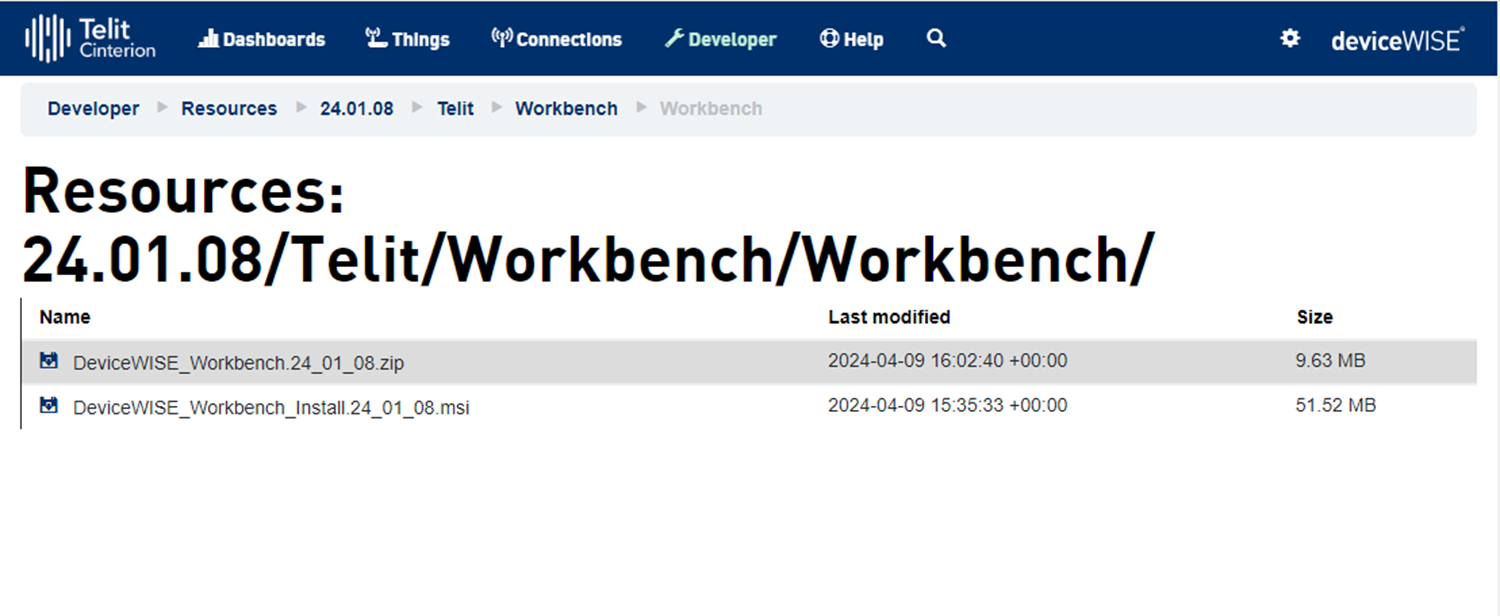Click the download icon for the .zip file
Screen dimensions: 1500x616
(49, 361)
